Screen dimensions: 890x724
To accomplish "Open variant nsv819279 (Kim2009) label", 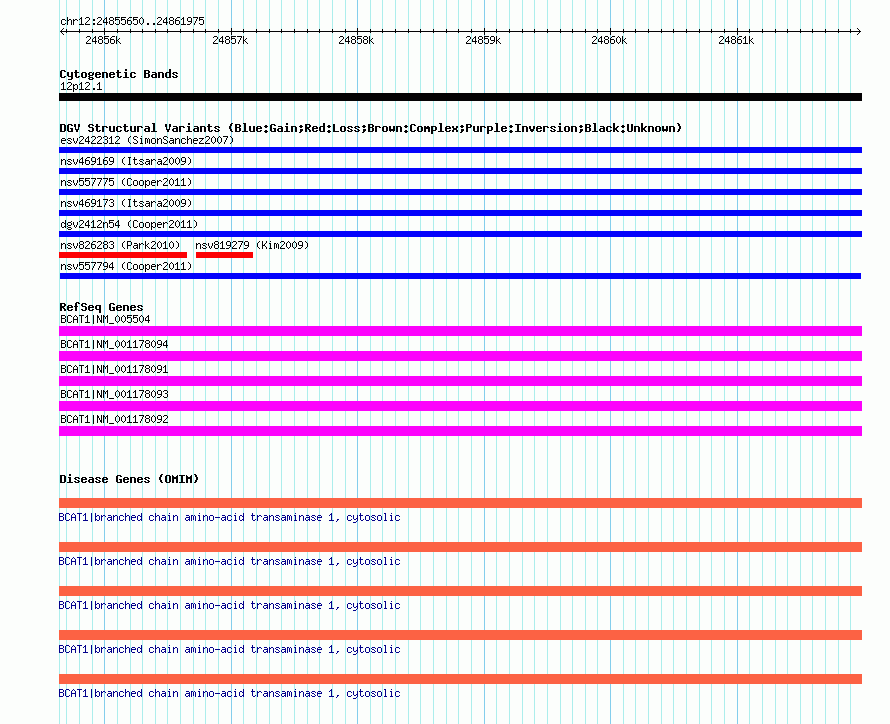I will [x=252, y=245].
